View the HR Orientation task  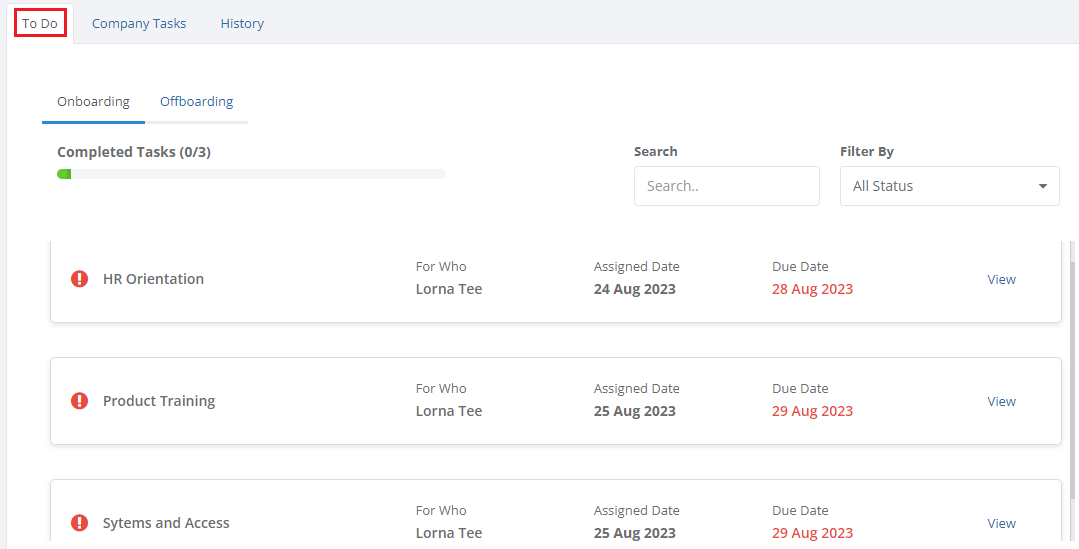pyautogui.click(x=1001, y=280)
